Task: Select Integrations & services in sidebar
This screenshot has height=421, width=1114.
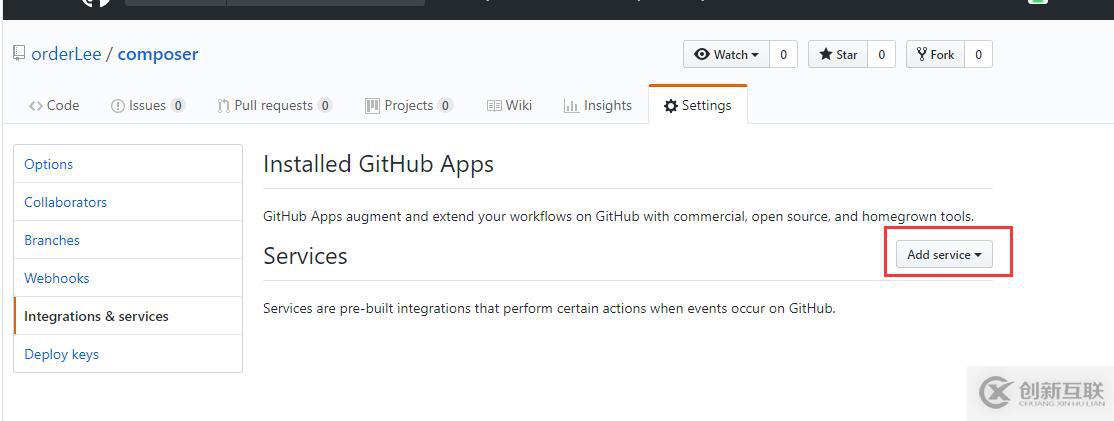Action: (128, 316)
